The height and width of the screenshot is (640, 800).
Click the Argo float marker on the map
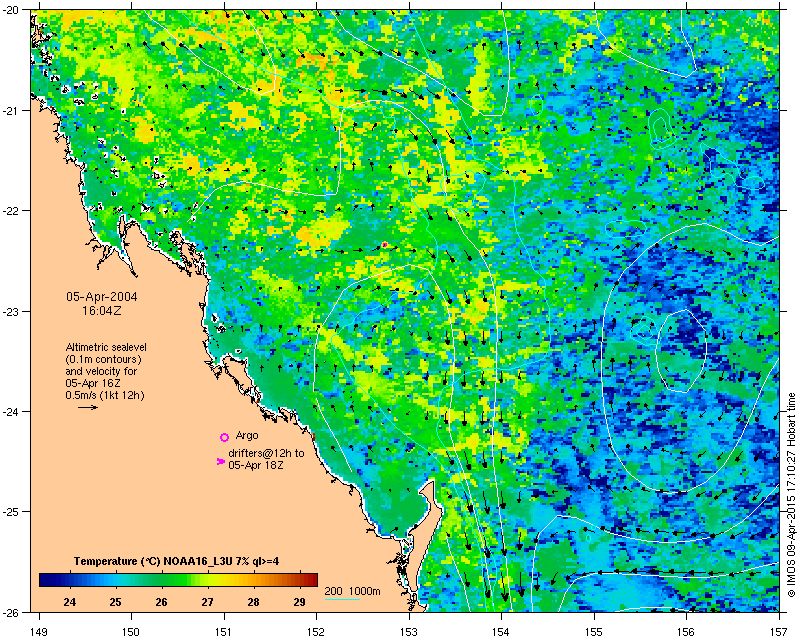click(385, 245)
